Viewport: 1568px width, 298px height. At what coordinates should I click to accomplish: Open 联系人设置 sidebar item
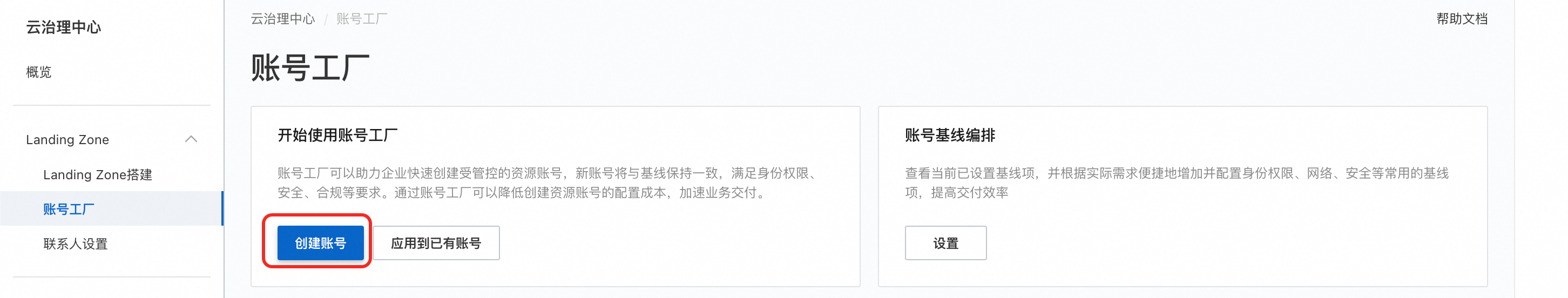(76, 244)
